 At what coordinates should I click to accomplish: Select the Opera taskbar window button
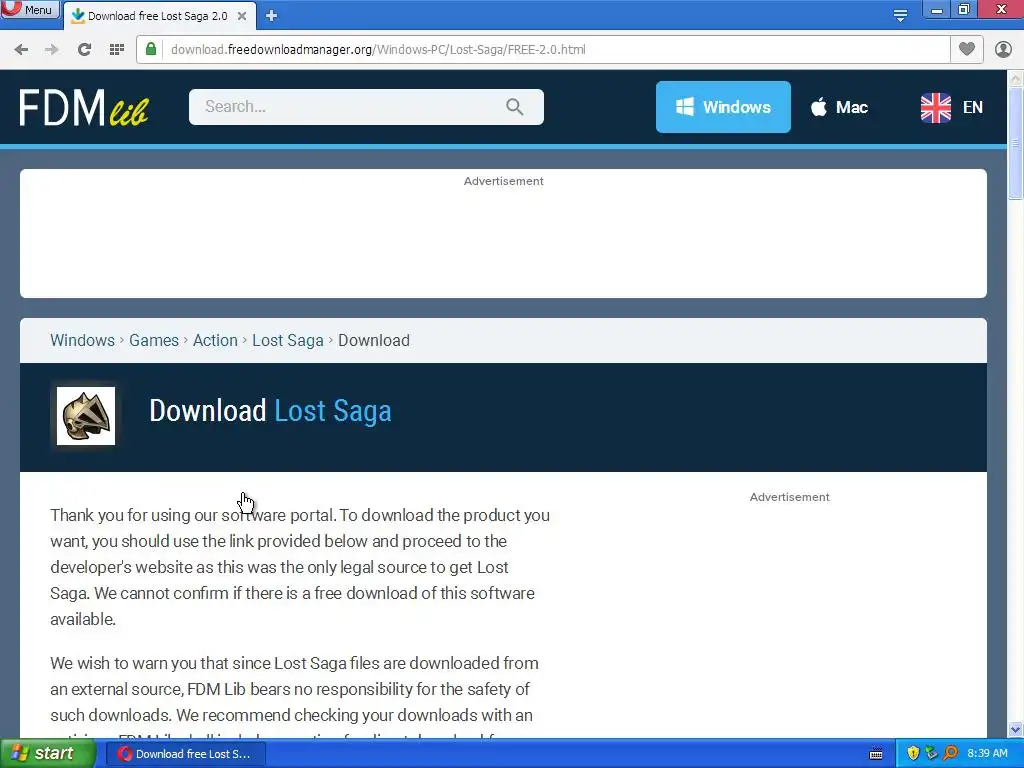pyautogui.click(x=185, y=754)
